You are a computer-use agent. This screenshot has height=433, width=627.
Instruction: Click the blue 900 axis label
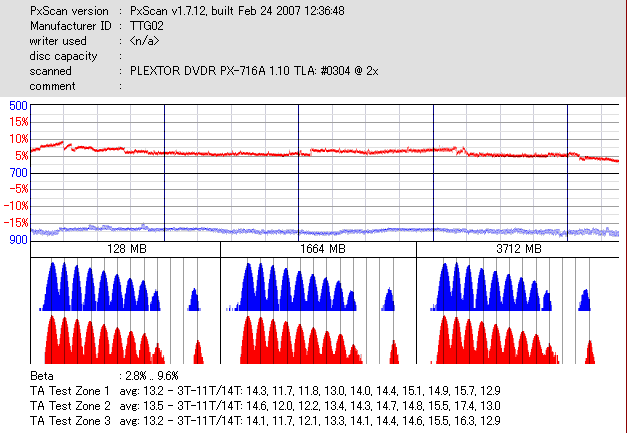(18, 239)
